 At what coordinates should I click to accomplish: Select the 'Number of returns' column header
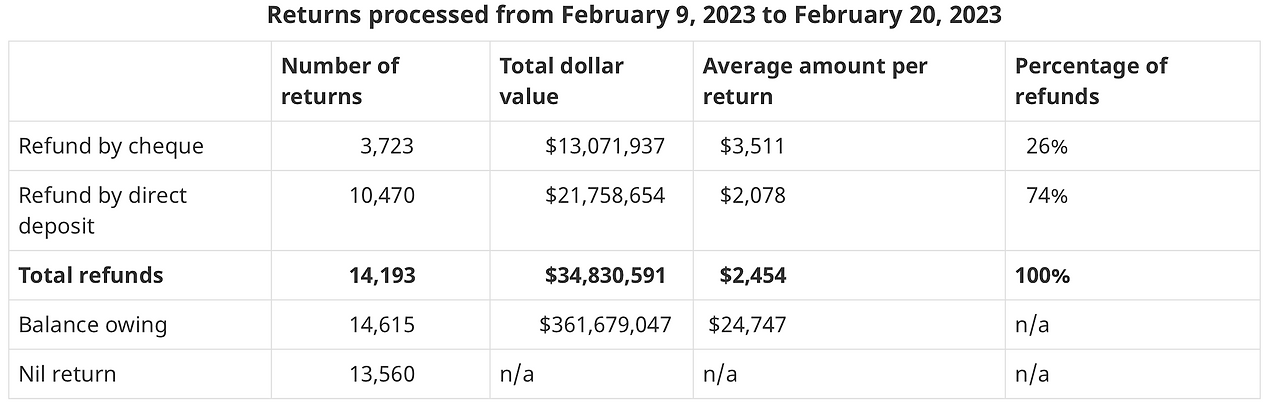tap(340, 81)
